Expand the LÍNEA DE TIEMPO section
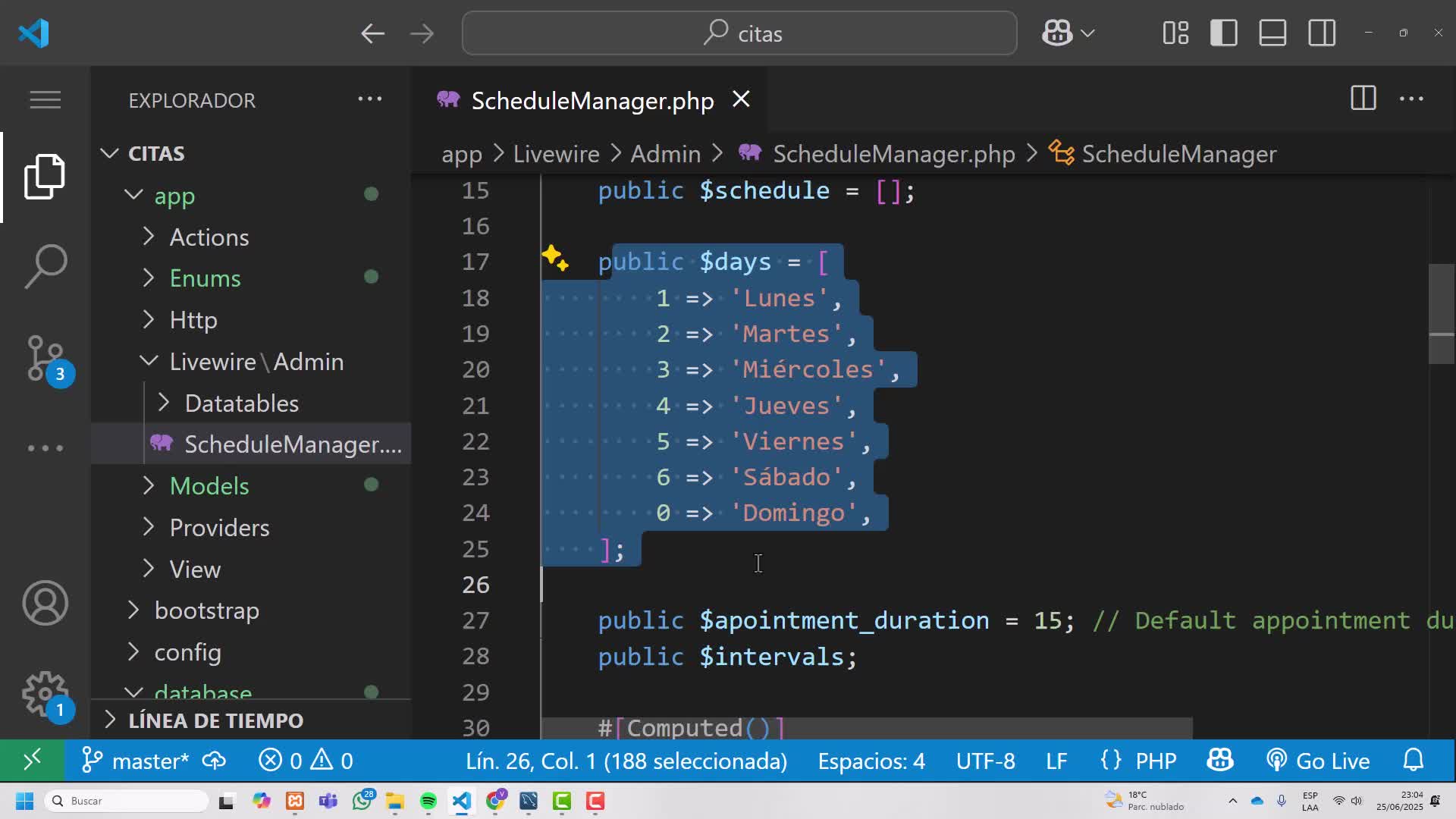Screen dimensions: 1456x819 [251, 720]
